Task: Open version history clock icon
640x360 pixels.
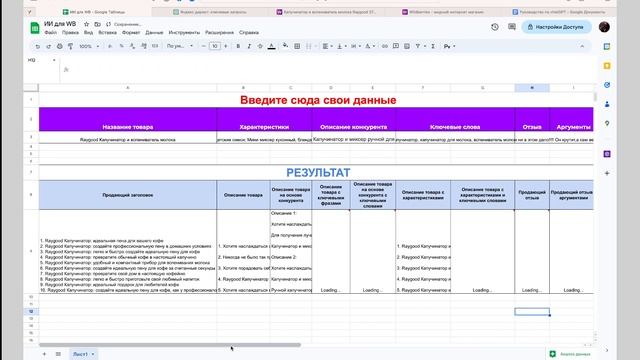Action: coord(495,27)
